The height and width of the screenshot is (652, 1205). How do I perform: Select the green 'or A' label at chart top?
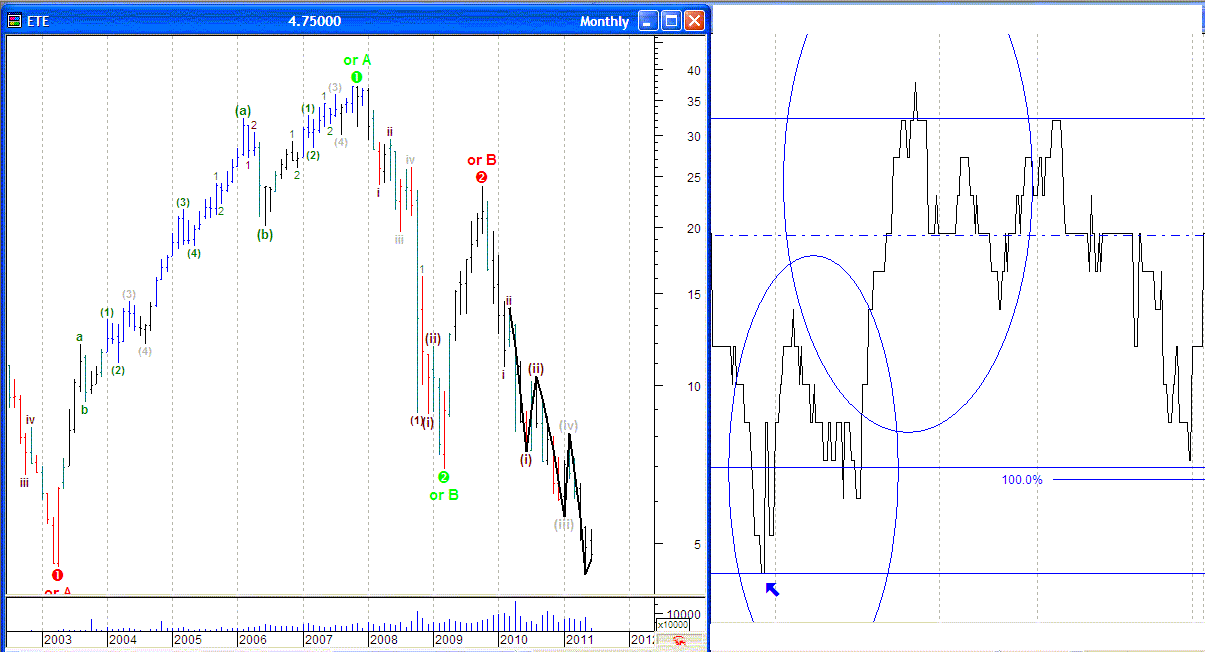tap(357, 61)
